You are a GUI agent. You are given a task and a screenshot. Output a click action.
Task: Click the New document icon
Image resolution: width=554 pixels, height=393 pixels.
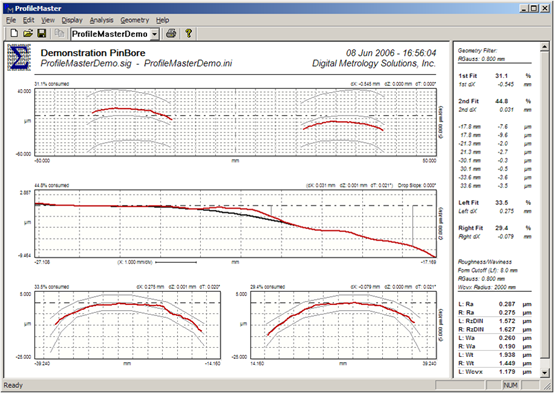pyautogui.click(x=14, y=34)
